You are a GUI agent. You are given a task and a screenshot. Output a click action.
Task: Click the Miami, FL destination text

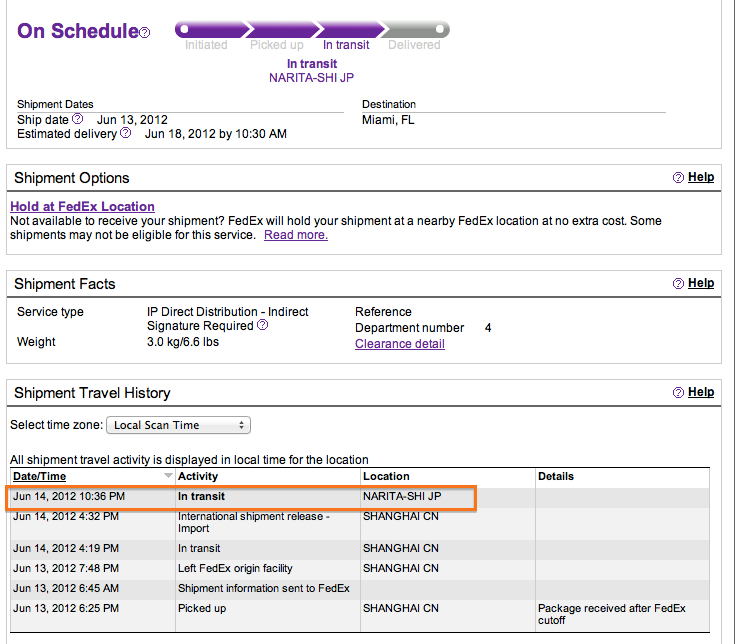pyautogui.click(x=388, y=120)
